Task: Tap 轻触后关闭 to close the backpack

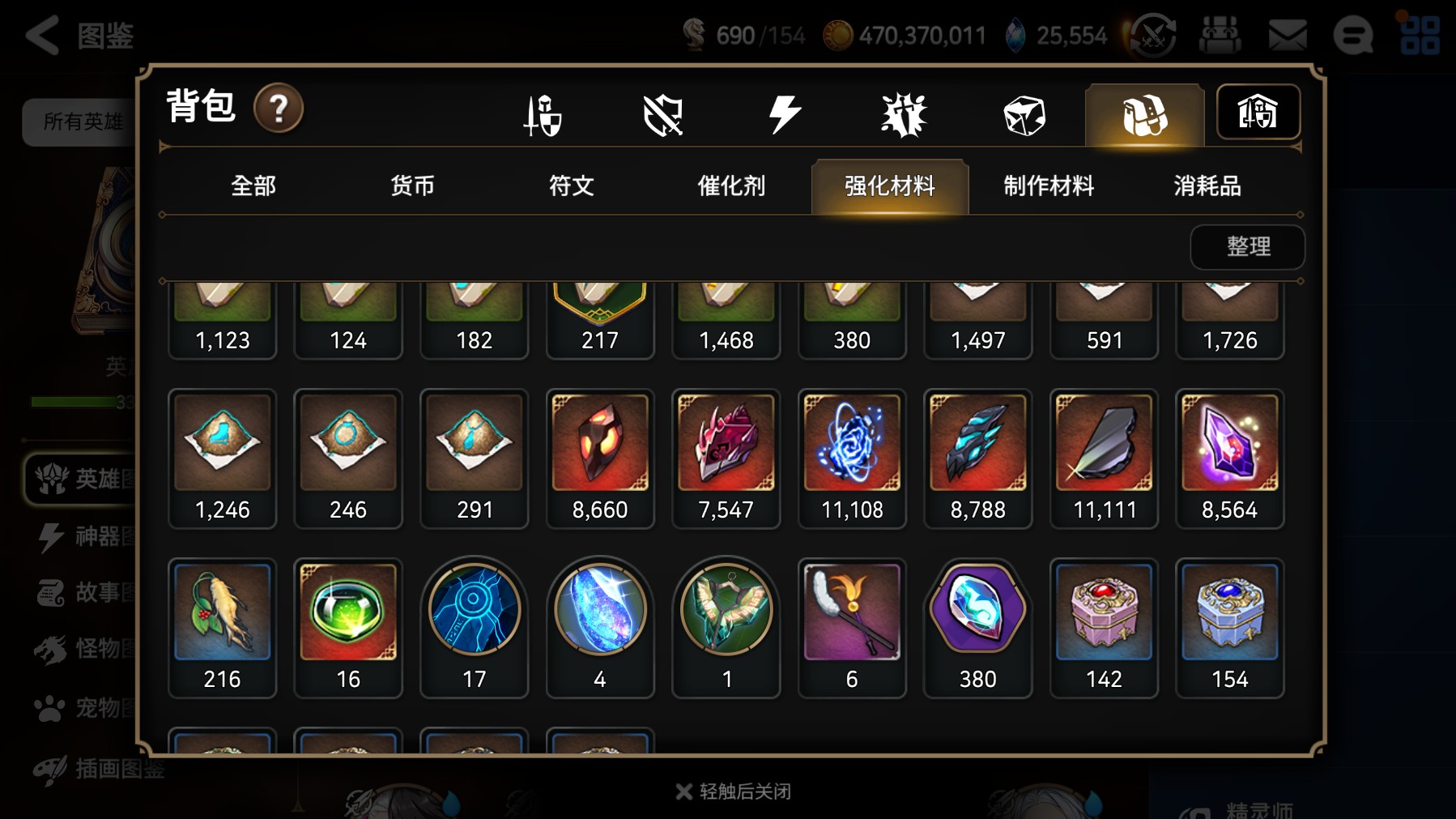Action: pos(734,791)
